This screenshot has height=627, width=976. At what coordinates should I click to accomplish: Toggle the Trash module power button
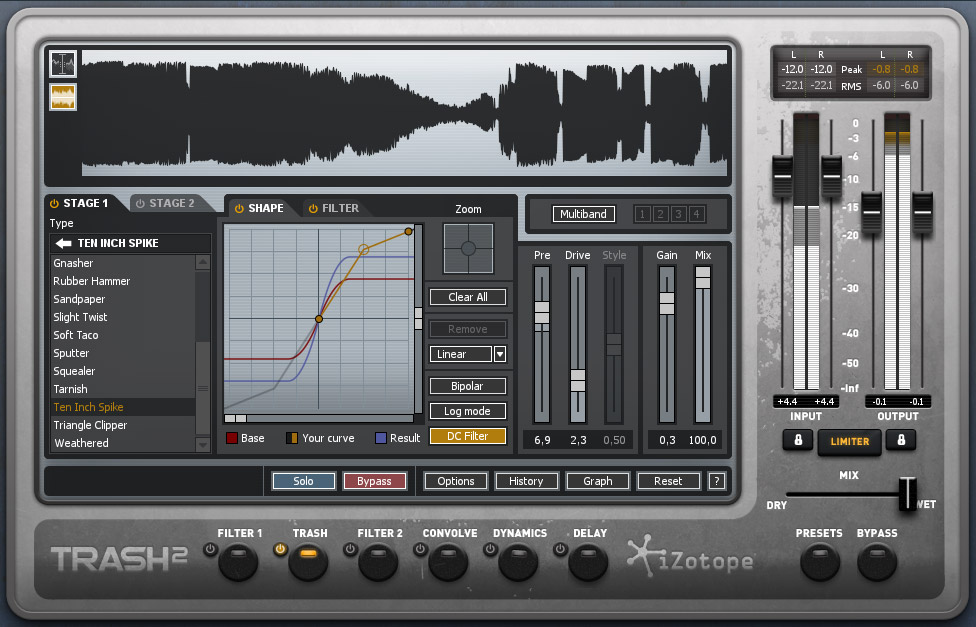(x=283, y=548)
